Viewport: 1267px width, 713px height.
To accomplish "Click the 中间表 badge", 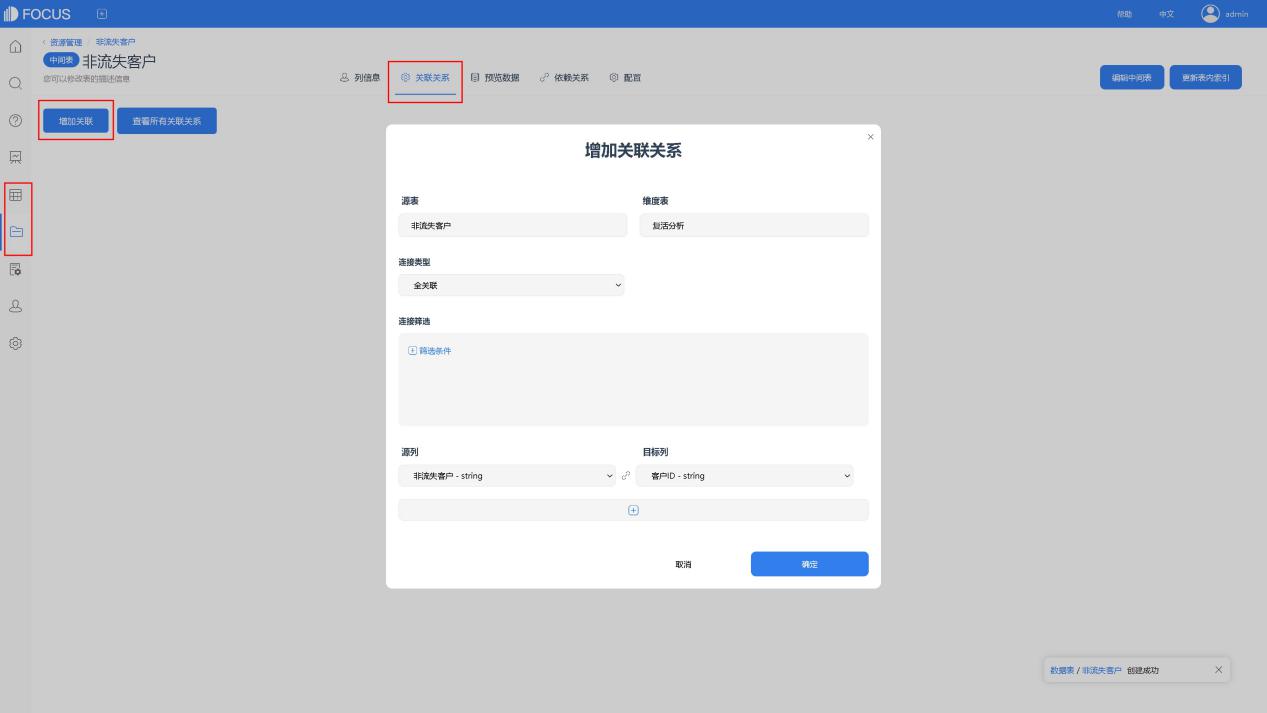I will 60,60.
